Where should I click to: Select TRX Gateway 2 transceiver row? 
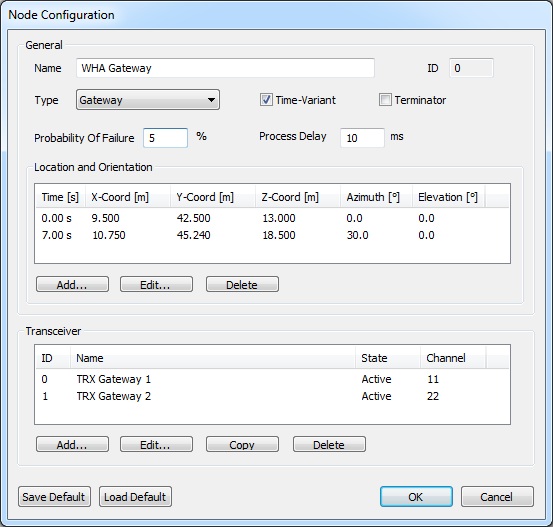272,396
